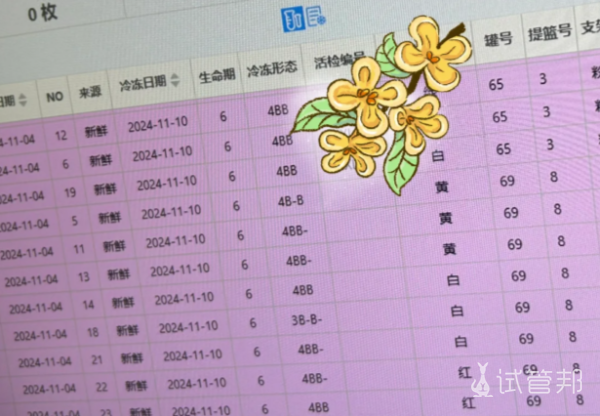The width and height of the screenshot is (600, 416).
Task: Click the 3B-B- form cell in row NO 18
Action: point(307,320)
